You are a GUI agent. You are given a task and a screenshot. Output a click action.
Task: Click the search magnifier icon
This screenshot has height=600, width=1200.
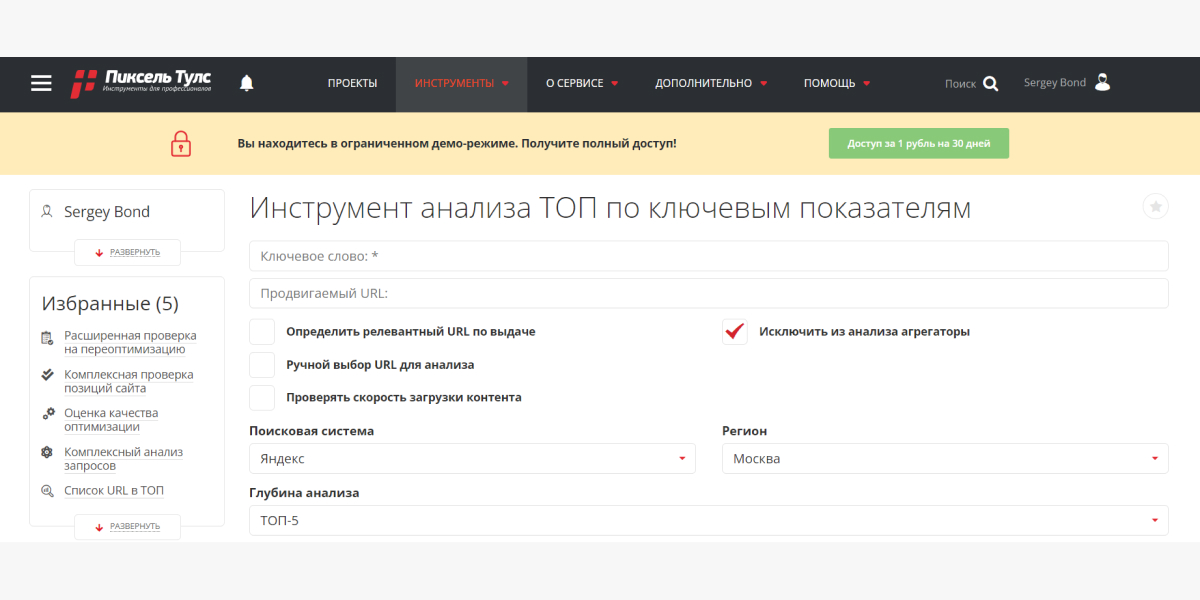click(990, 83)
